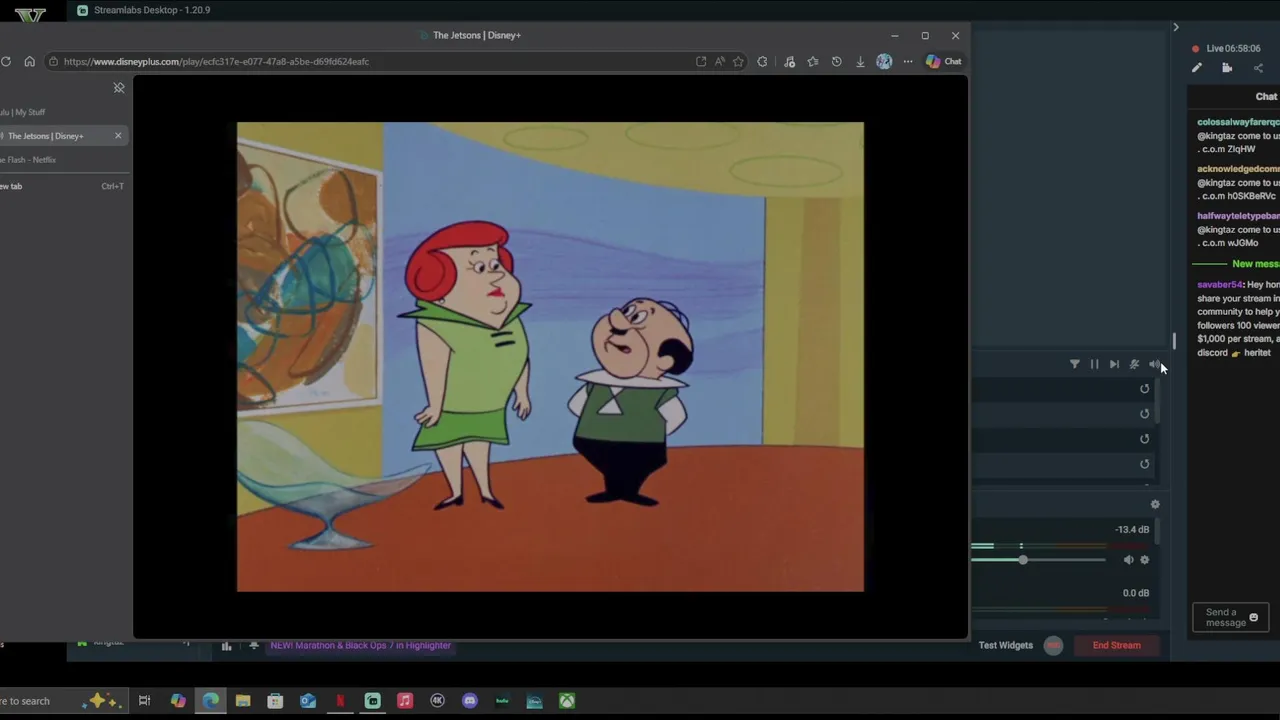Click username savaber54 in chat

(1219, 285)
